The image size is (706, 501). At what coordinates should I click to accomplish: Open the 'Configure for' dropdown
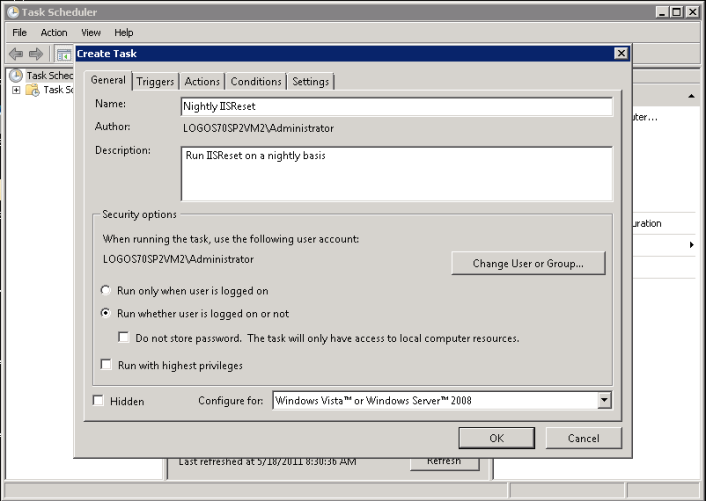(603, 401)
